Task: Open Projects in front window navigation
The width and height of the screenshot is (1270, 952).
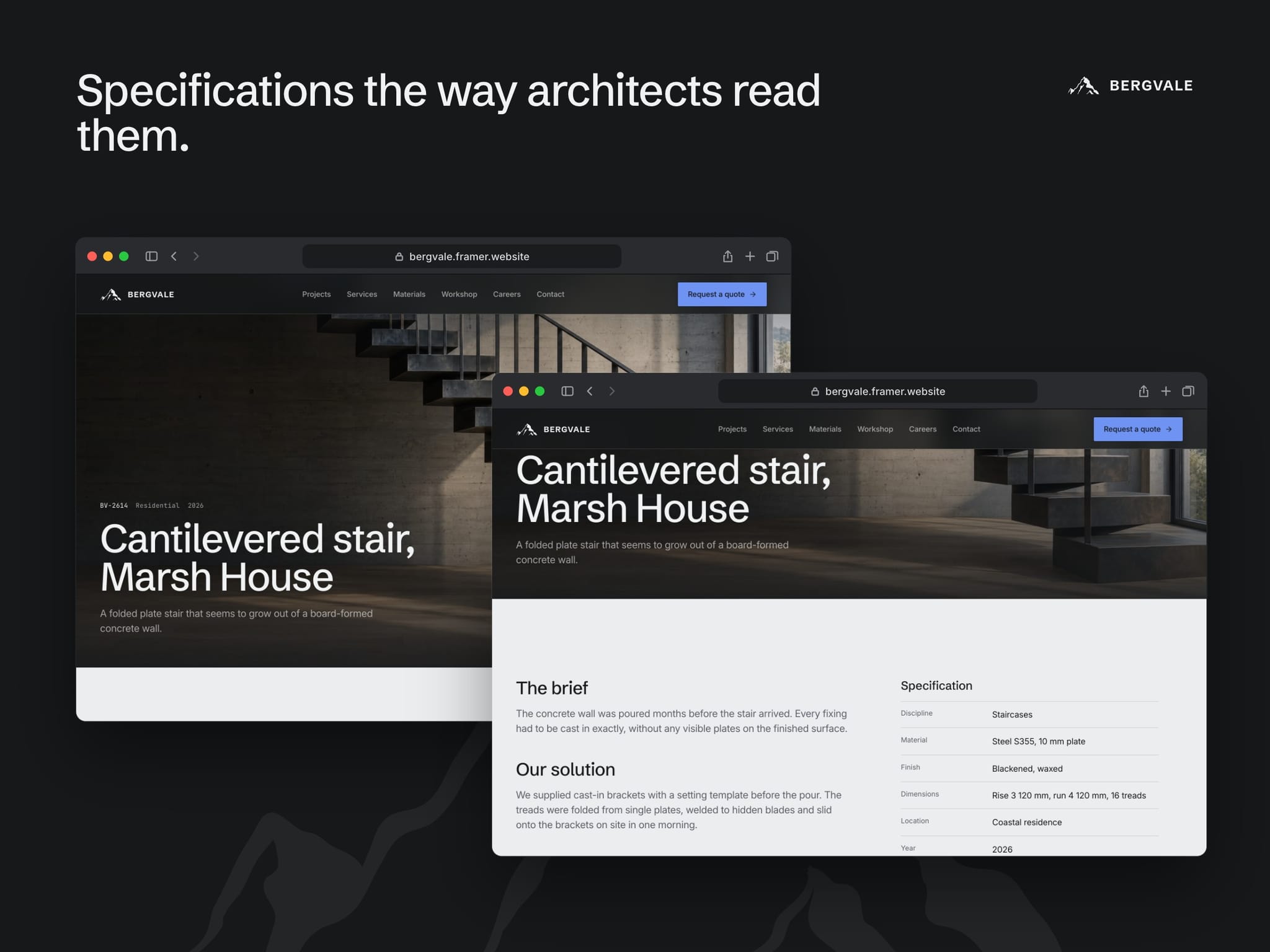Action: coord(732,429)
